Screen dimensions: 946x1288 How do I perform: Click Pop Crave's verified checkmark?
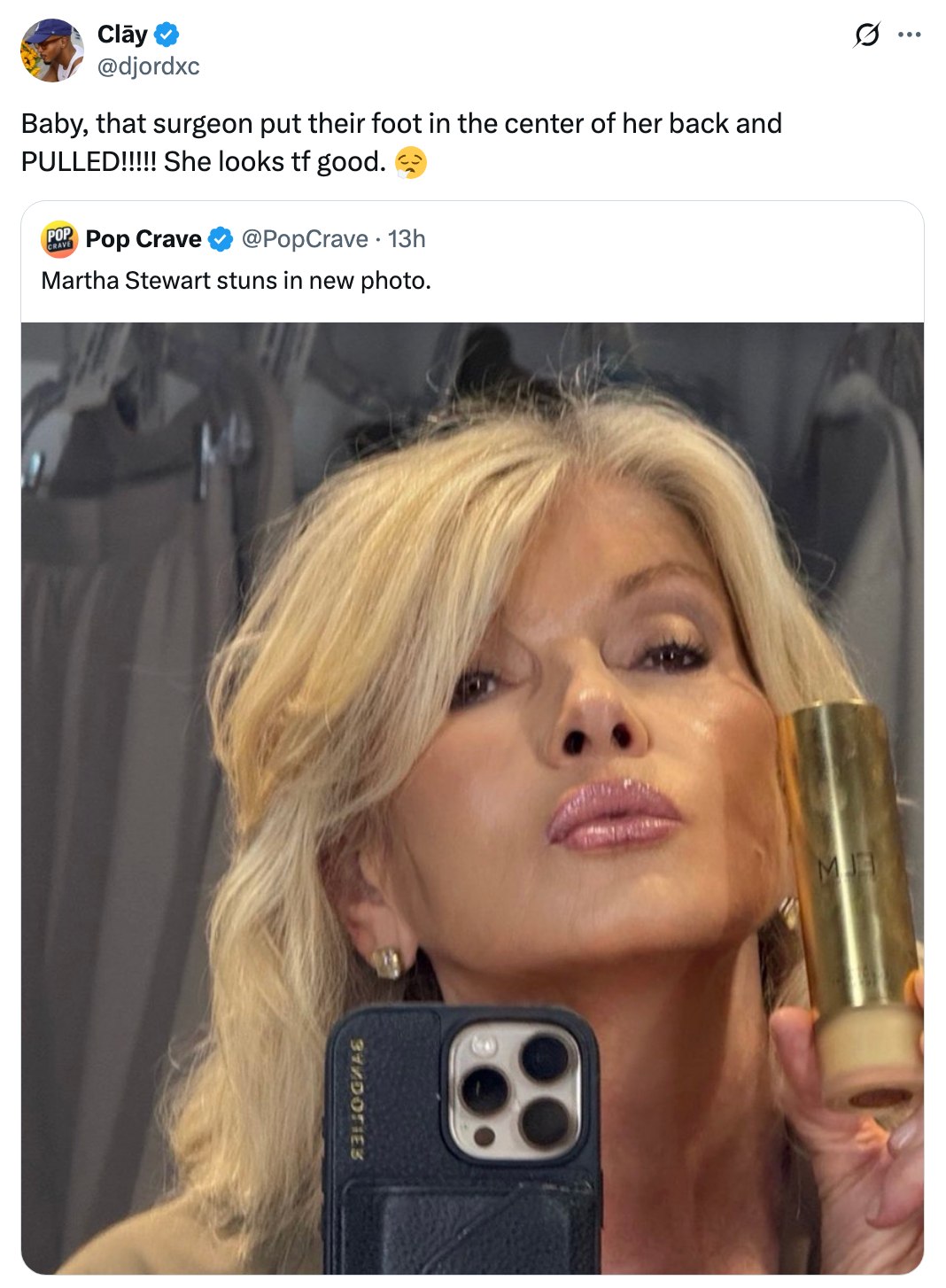click(x=220, y=238)
